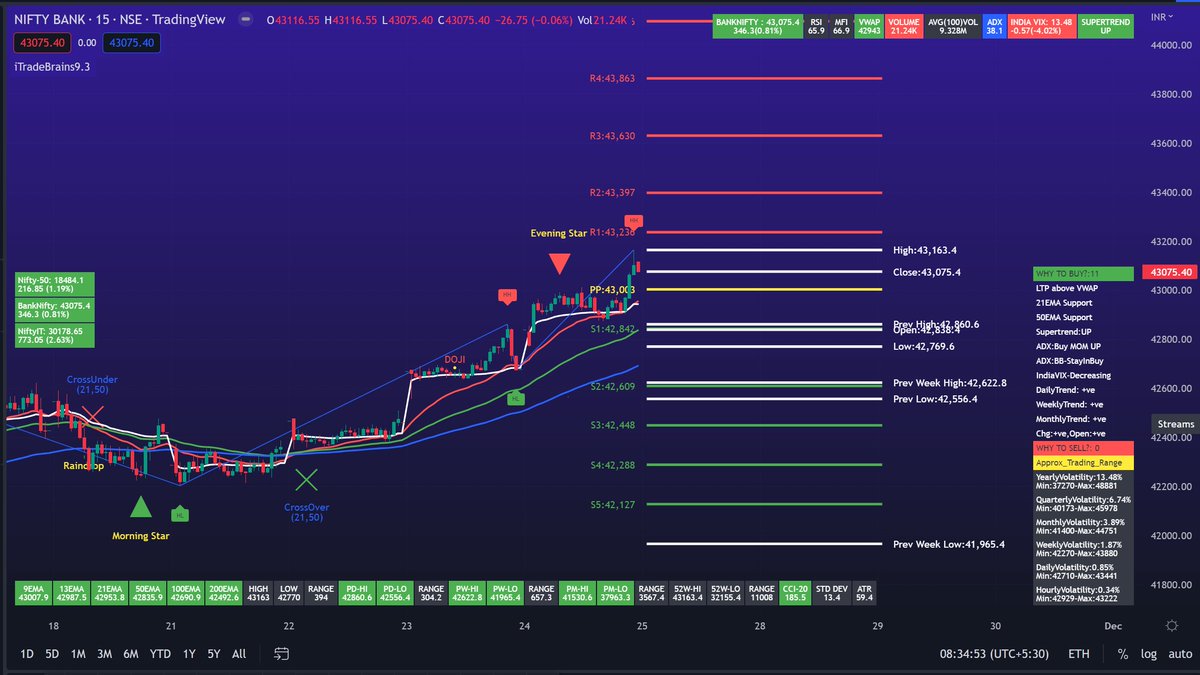Click the red Evening Star down-triangle marker
The width and height of the screenshot is (1200, 675).
(x=560, y=264)
